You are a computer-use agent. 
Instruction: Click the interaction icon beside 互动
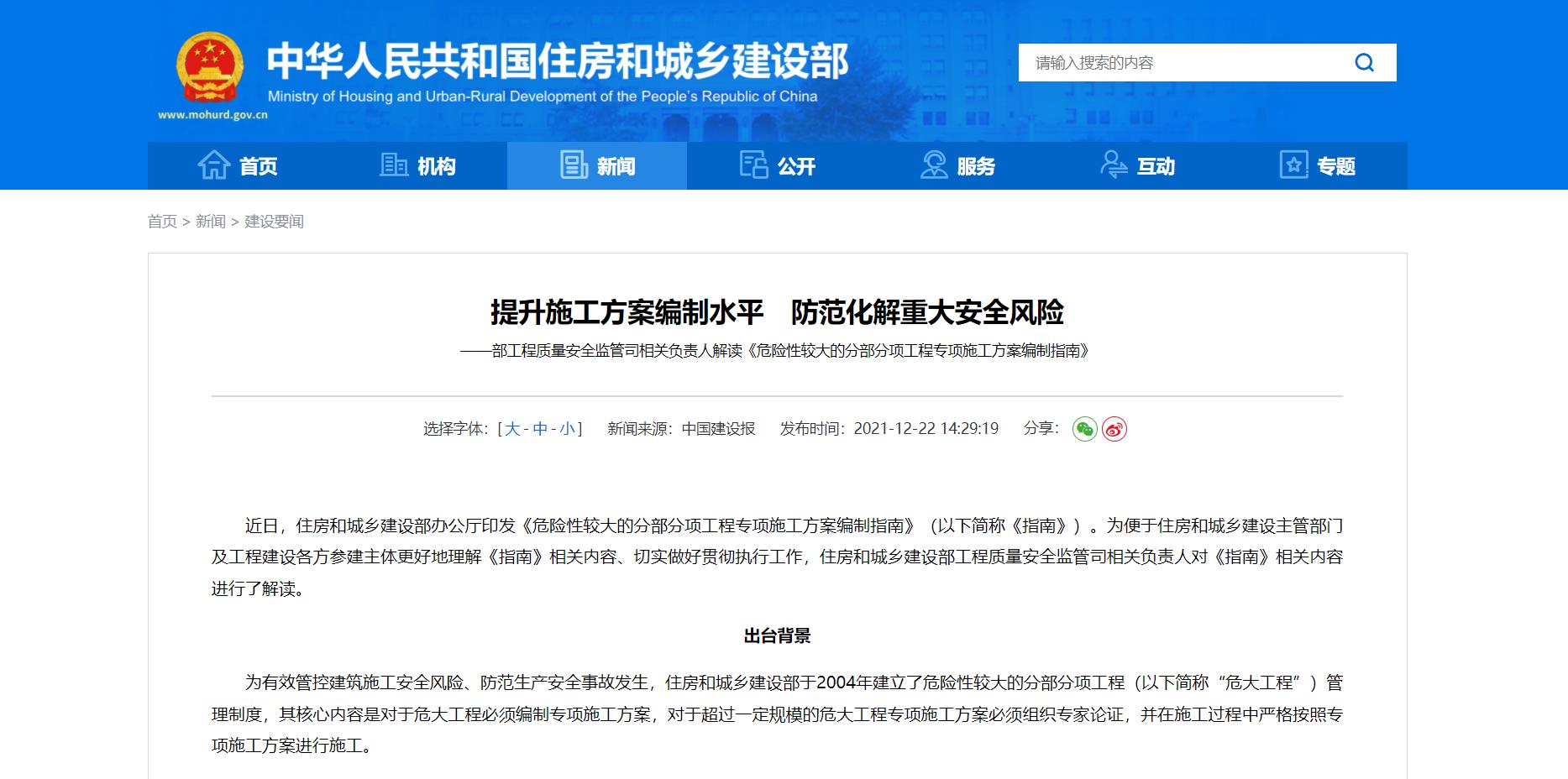(1114, 165)
